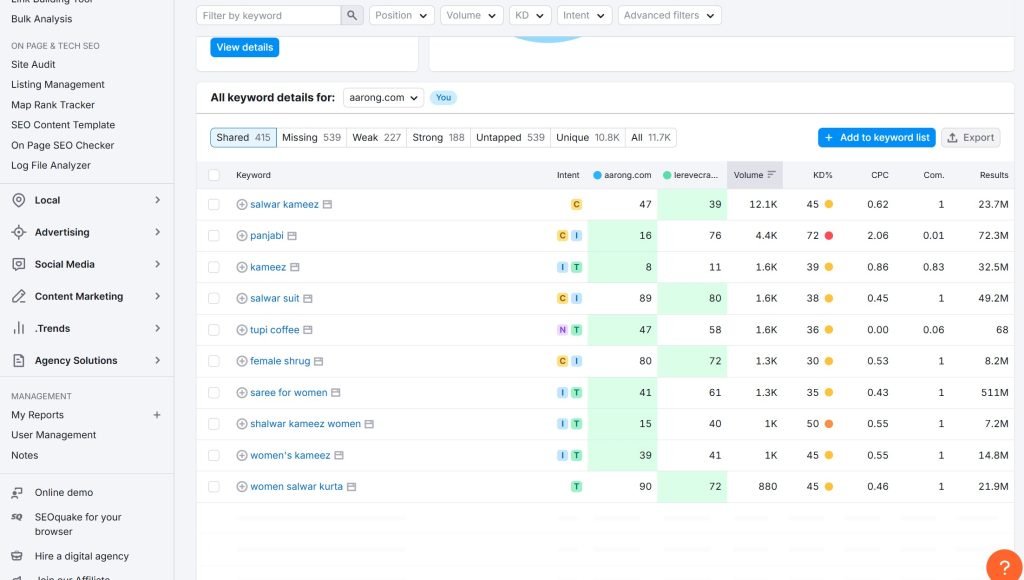1024x580 pixels.
Task: Click the Filter by keyword input field
Action: point(270,15)
